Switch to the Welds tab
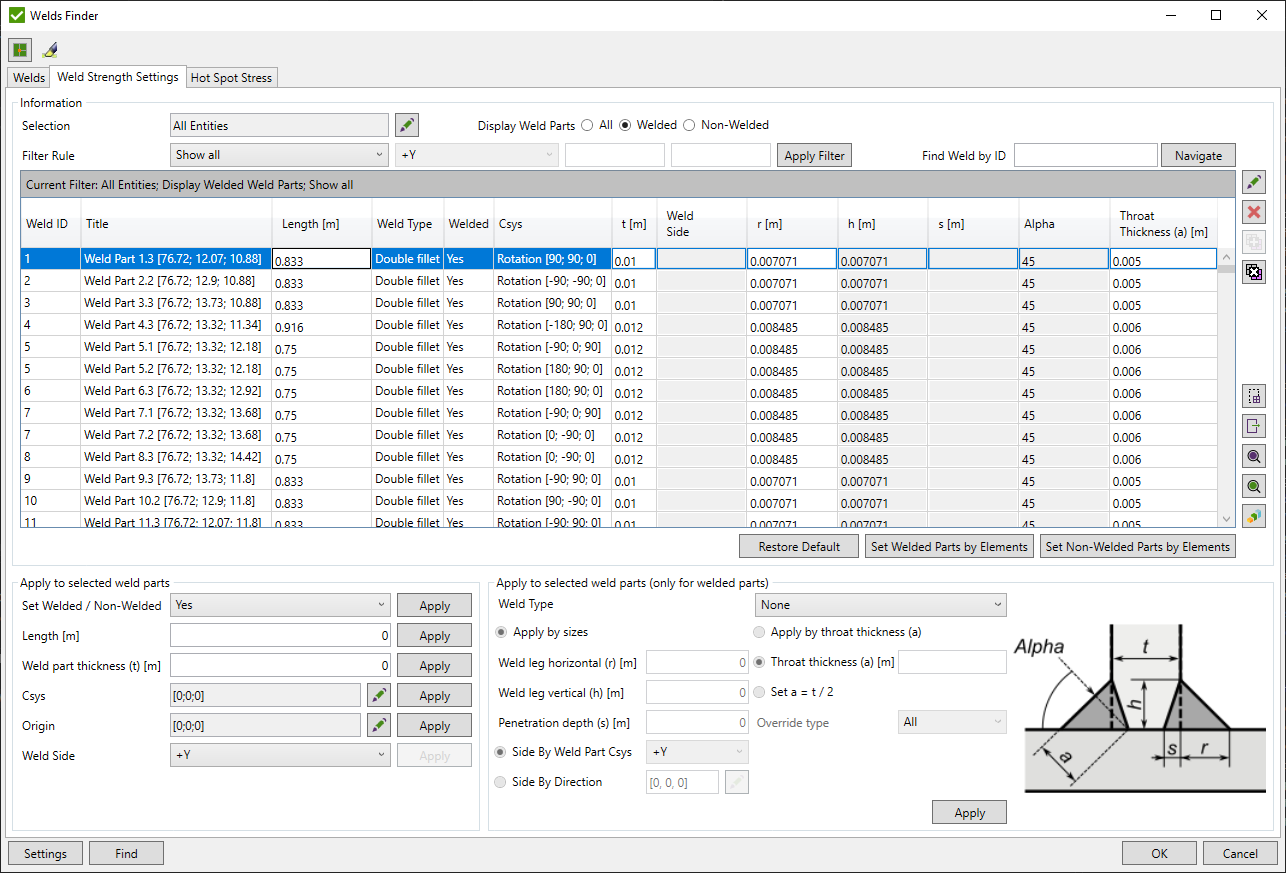 28,77
